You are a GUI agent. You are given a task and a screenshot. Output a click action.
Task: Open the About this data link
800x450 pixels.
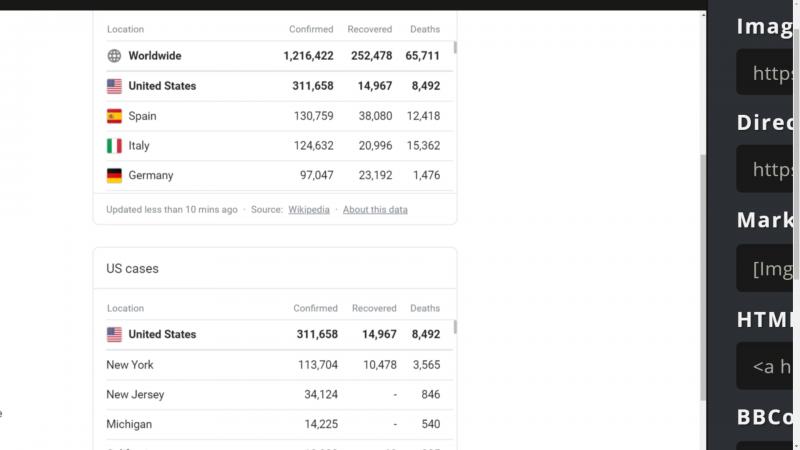(375, 210)
